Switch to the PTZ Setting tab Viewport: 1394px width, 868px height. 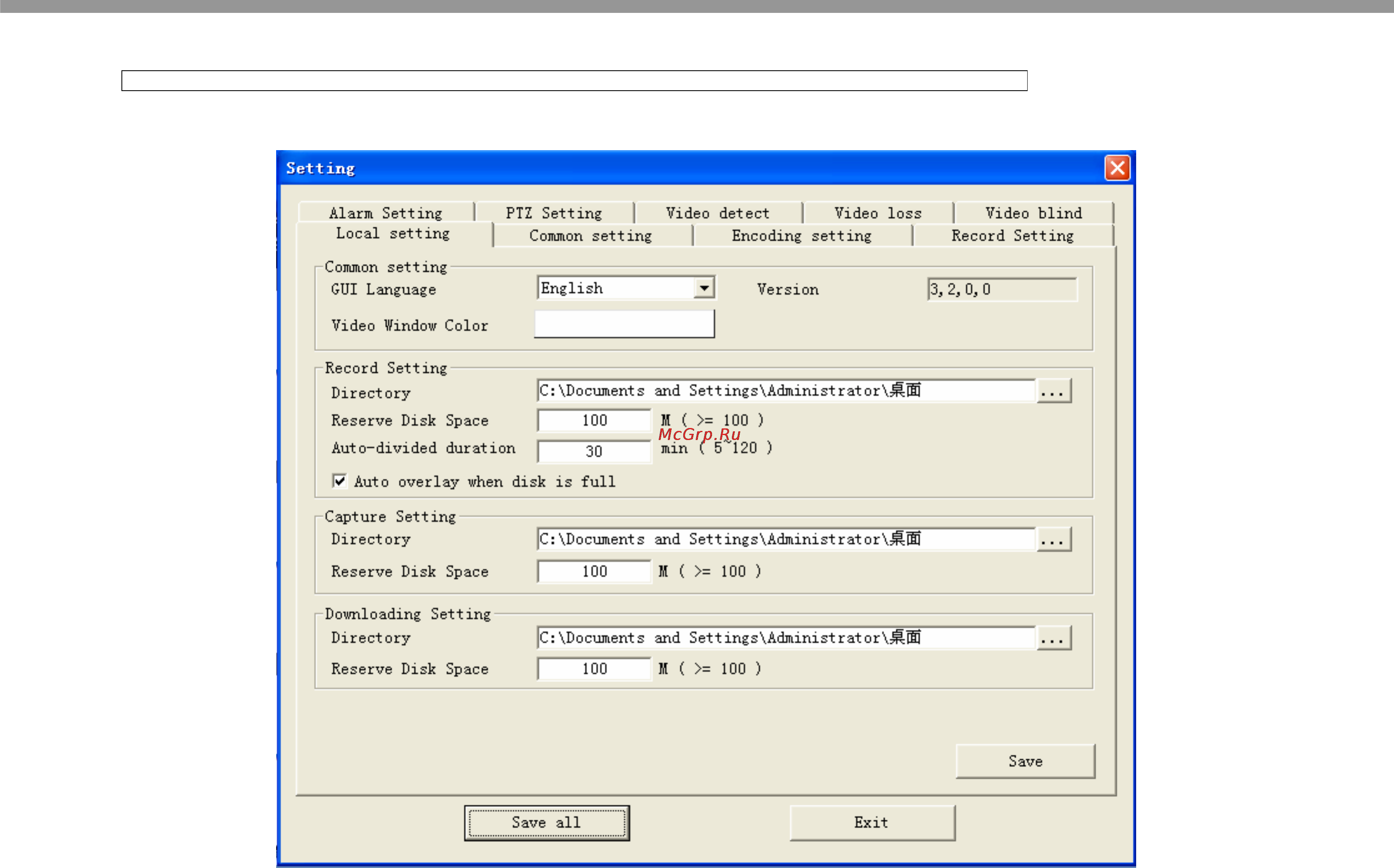[x=554, y=213]
